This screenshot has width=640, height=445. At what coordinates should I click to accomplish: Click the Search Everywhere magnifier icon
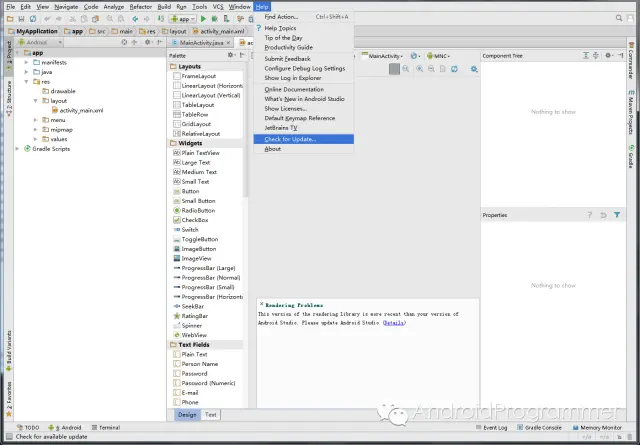tap(619, 18)
